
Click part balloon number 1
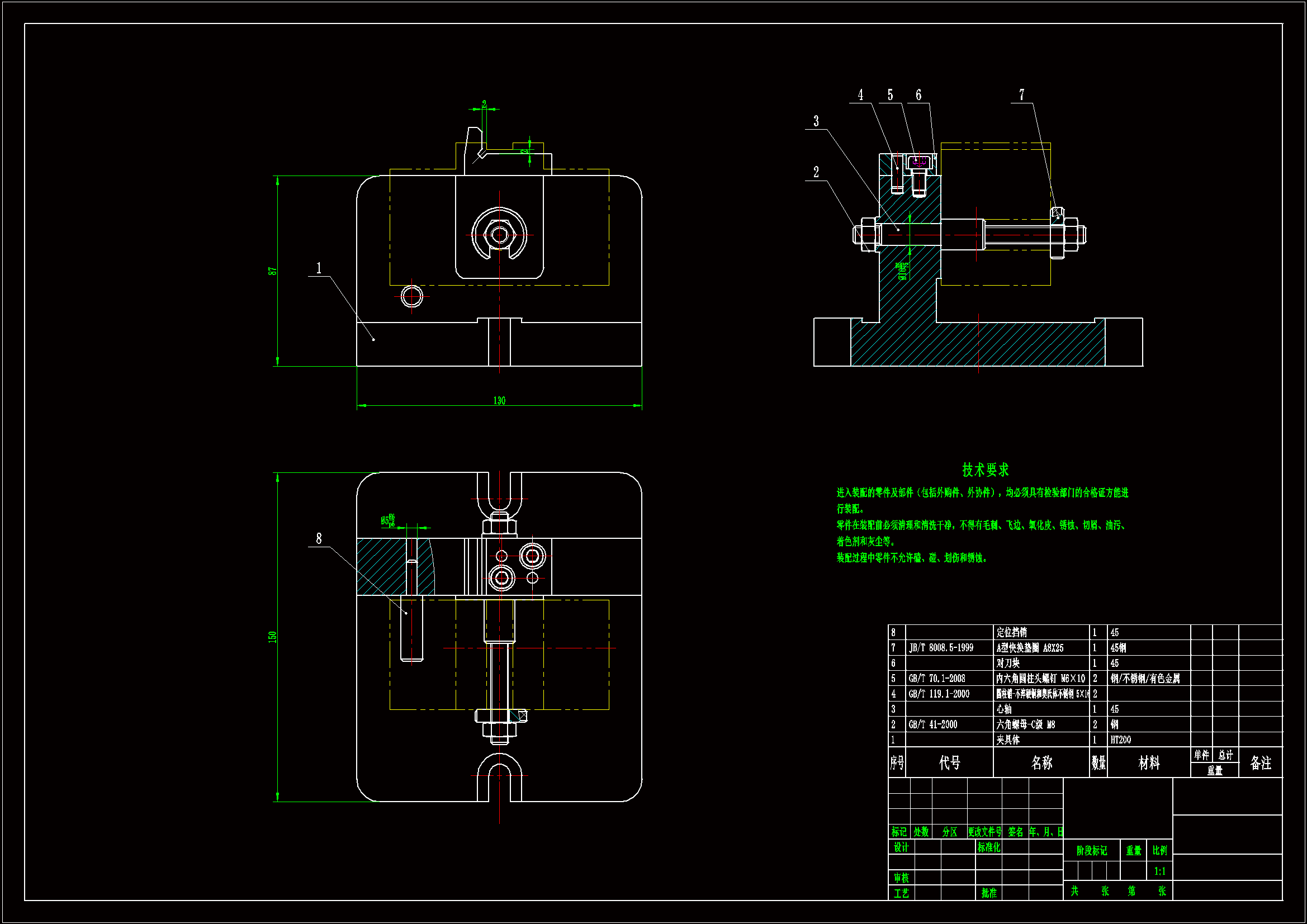(319, 268)
